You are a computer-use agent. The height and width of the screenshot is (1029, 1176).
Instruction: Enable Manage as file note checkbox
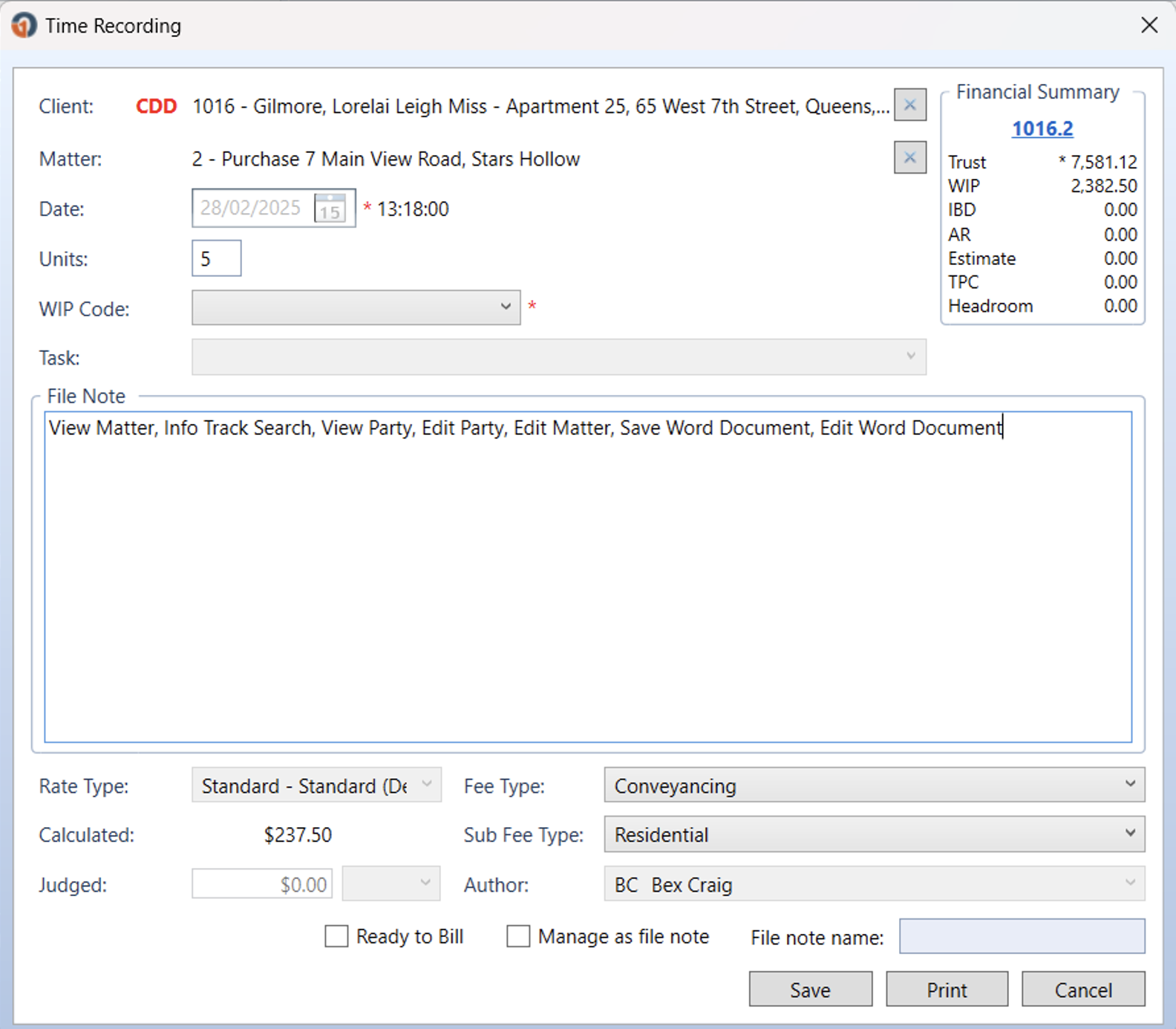click(x=518, y=936)
